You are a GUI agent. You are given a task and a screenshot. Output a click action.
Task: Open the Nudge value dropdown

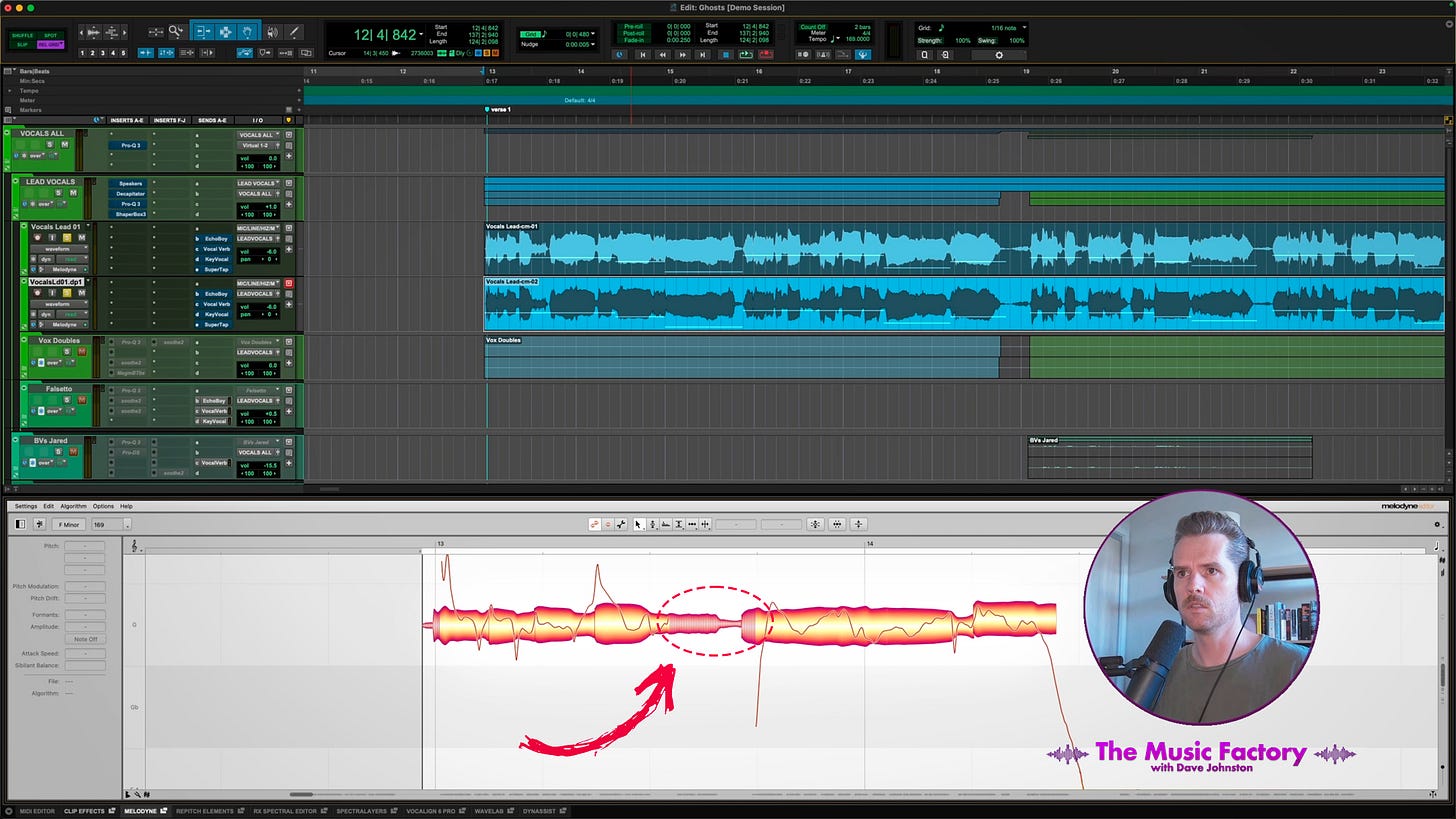click(594, 45)
